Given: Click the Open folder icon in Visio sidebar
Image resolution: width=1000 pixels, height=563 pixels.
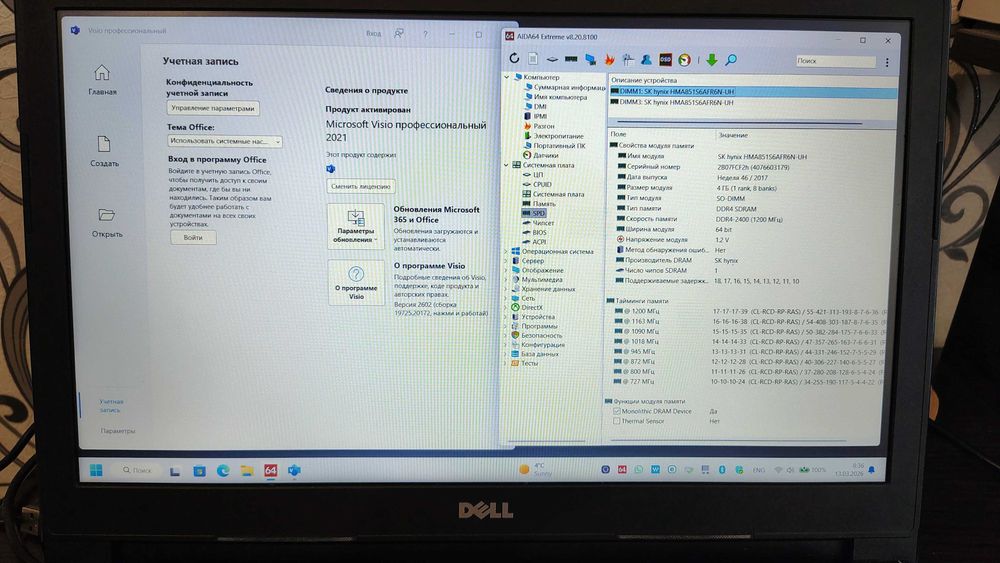Looking at the screenshot, I should 107,215.
